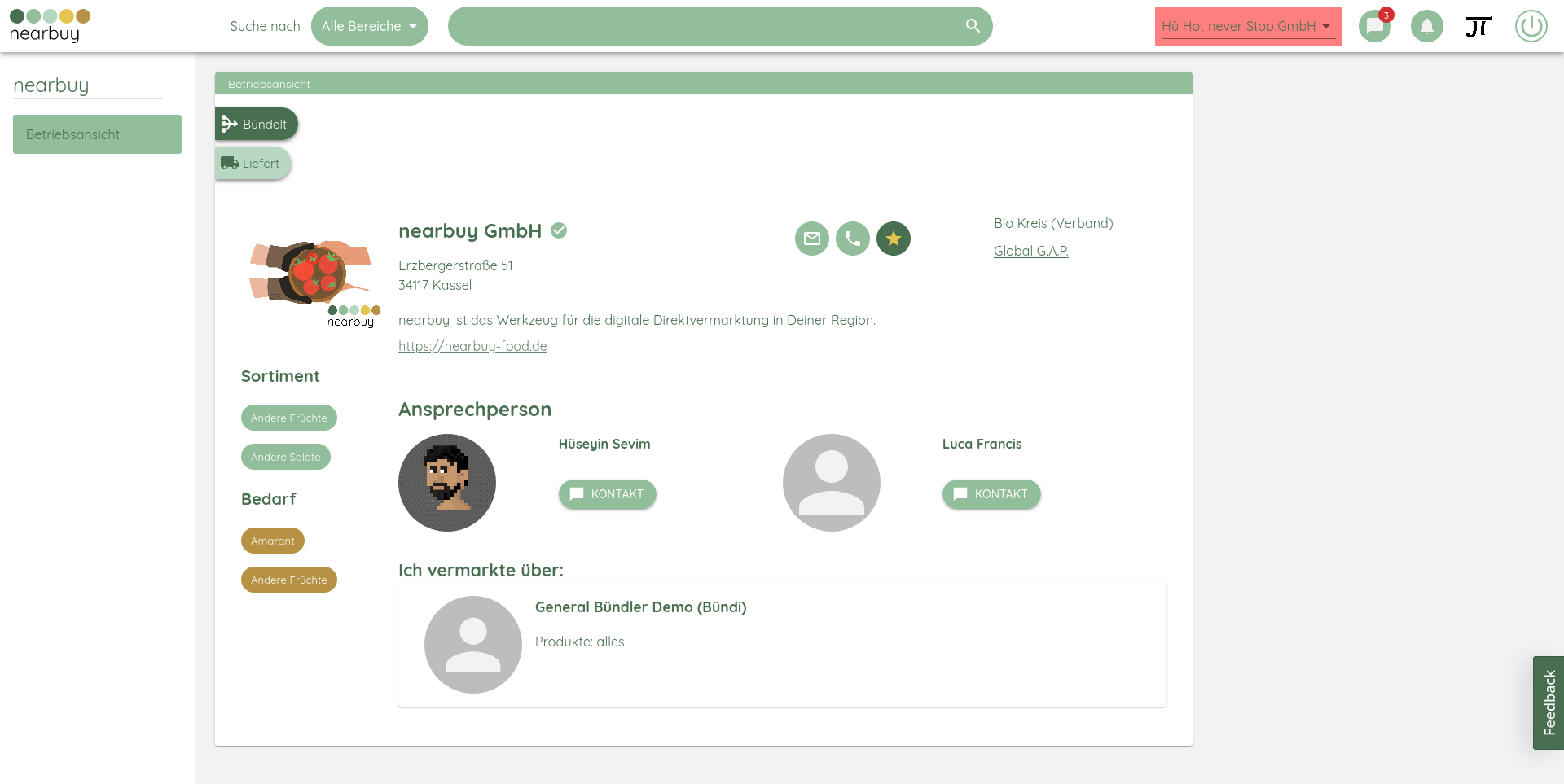Send email via the envelope icon
Image resolution: width=1564 pixels, height=784 pixels.
[812, 239]
